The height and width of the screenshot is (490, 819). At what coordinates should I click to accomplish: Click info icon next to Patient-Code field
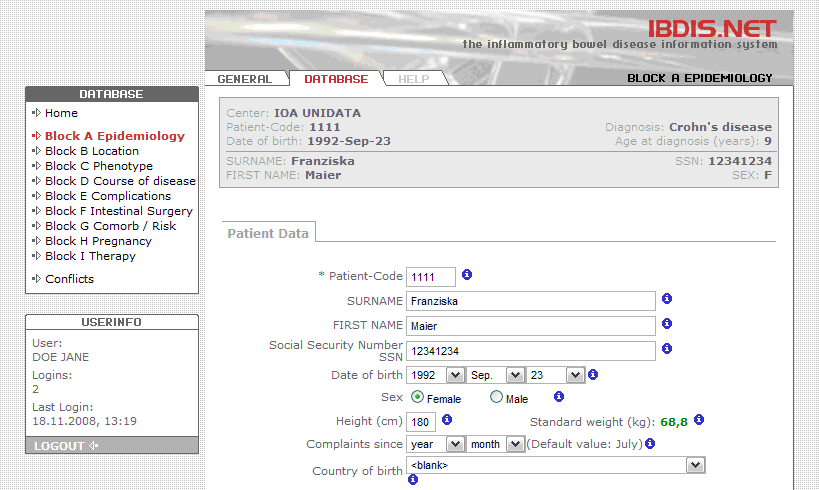(x=467, y=275)
